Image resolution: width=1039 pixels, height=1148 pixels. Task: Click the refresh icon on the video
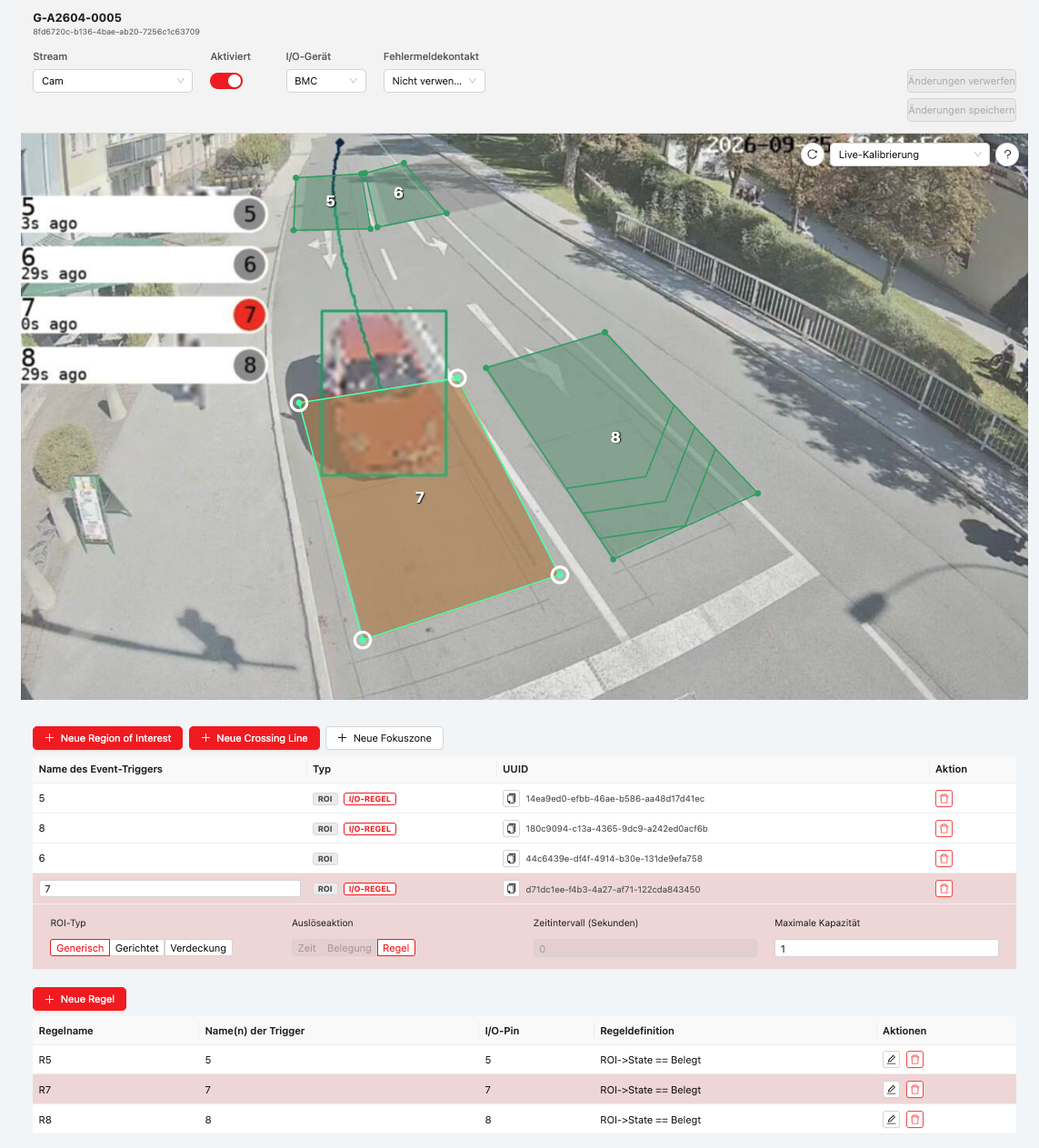(x=813, y=155)
